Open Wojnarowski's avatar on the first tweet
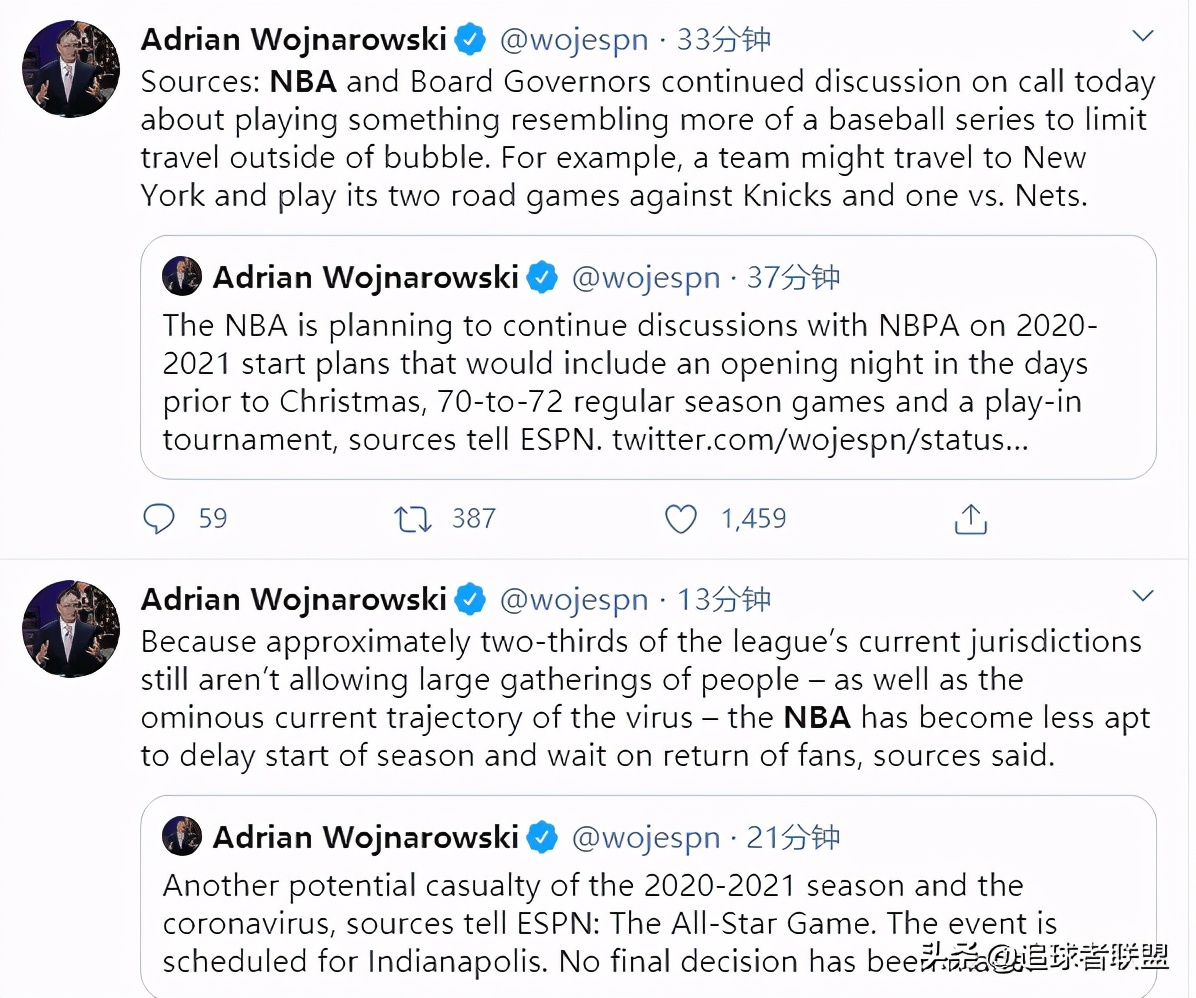1196x998 pixels. tap(71, 69)
